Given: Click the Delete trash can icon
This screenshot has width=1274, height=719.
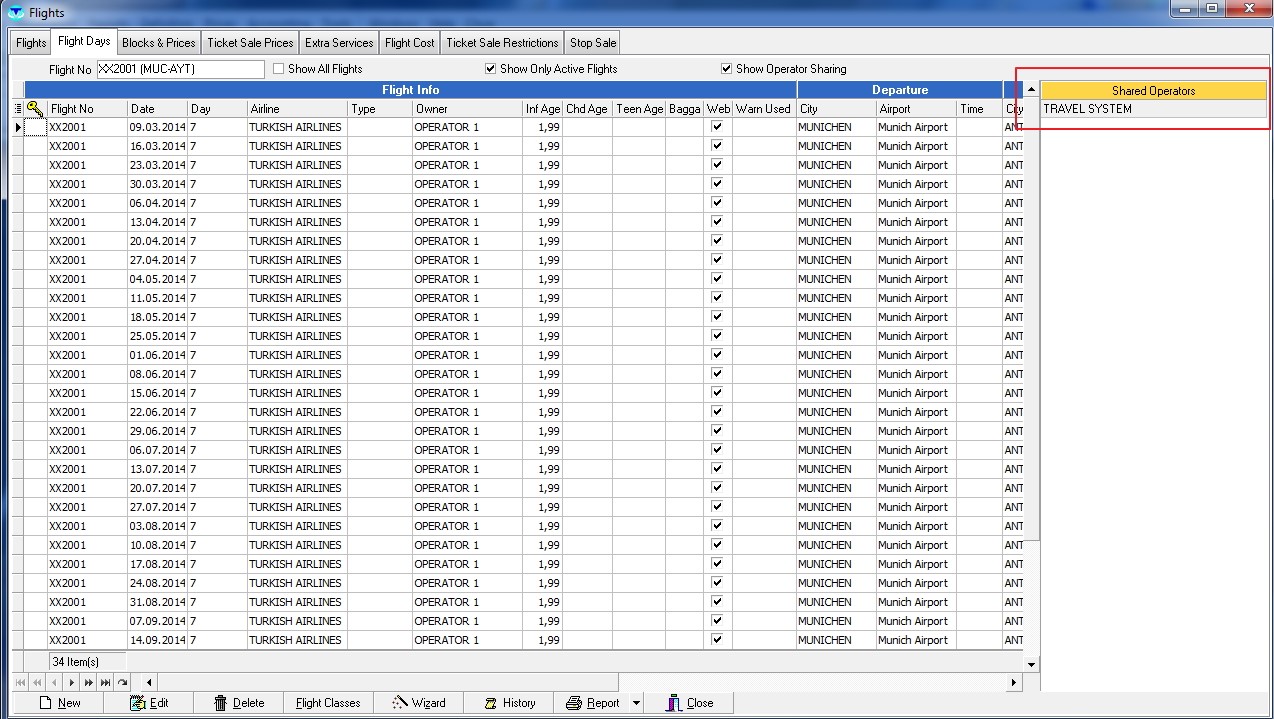Looking at the screenshot, I should 221,703.
